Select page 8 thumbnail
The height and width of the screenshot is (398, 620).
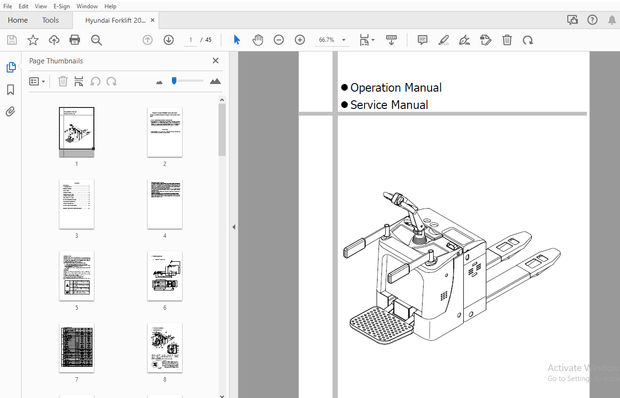coord(165,348)
